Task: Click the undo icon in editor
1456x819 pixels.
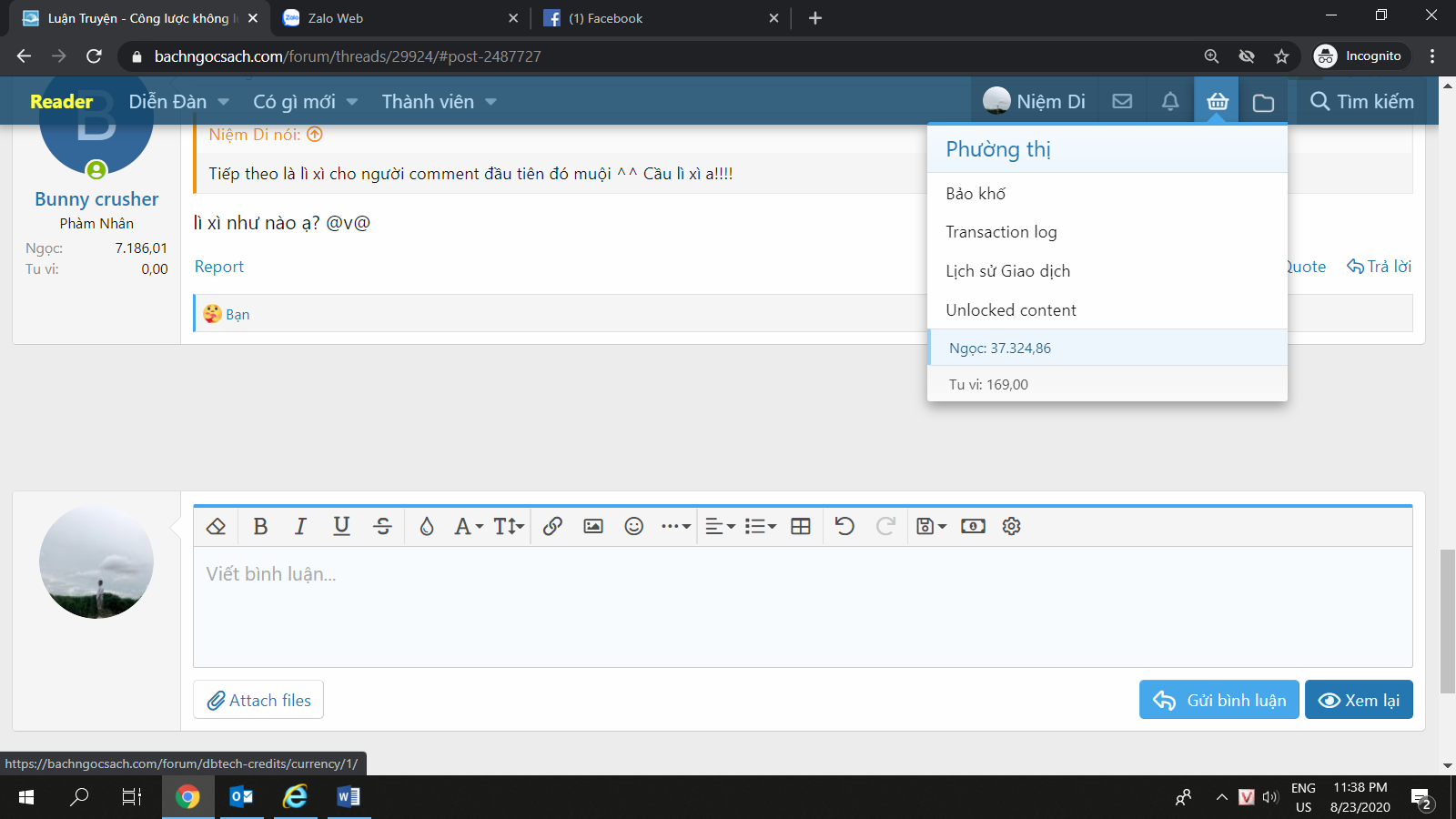Action: click(x=844, y=526)
